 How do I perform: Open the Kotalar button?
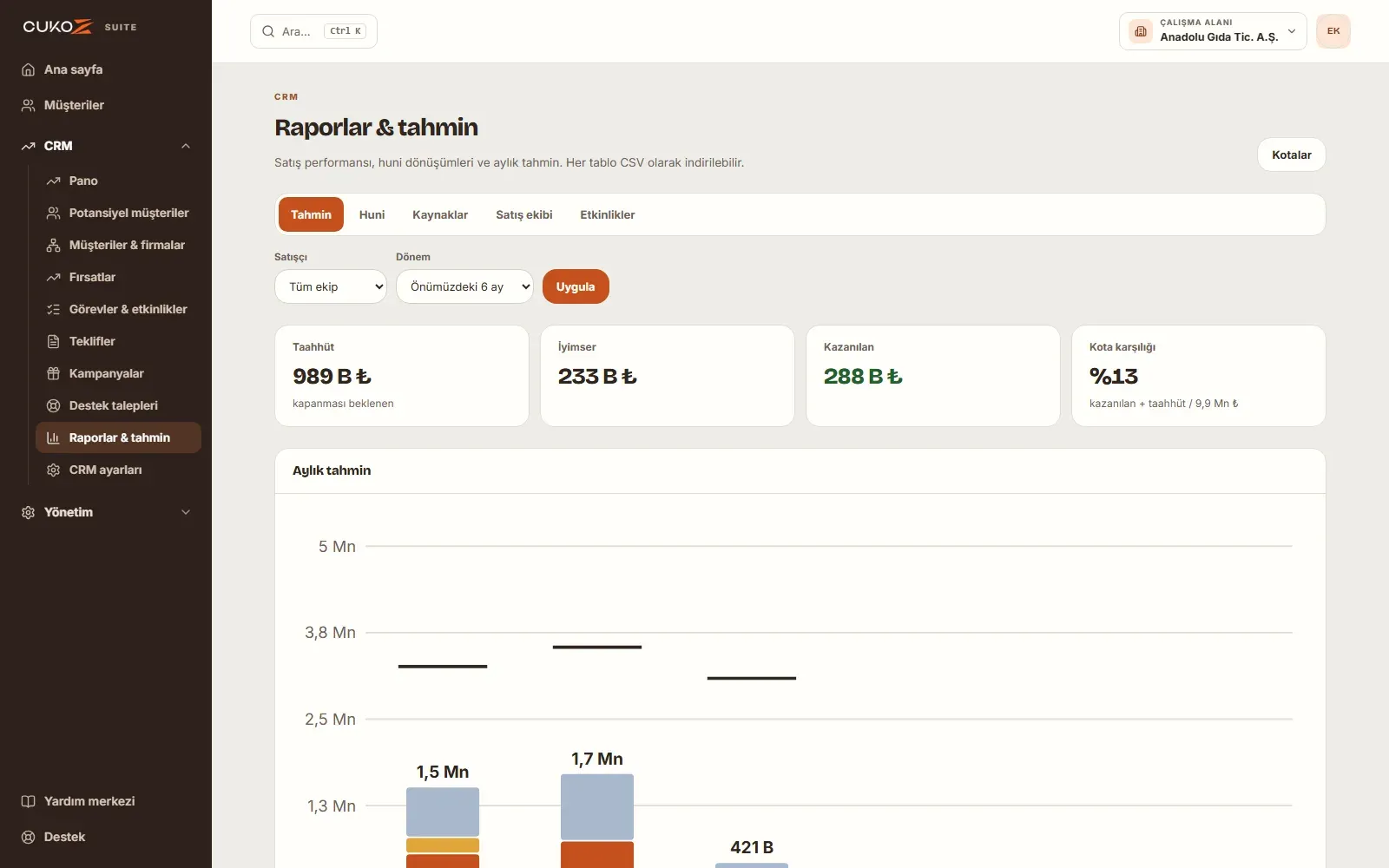(1292, 155)
